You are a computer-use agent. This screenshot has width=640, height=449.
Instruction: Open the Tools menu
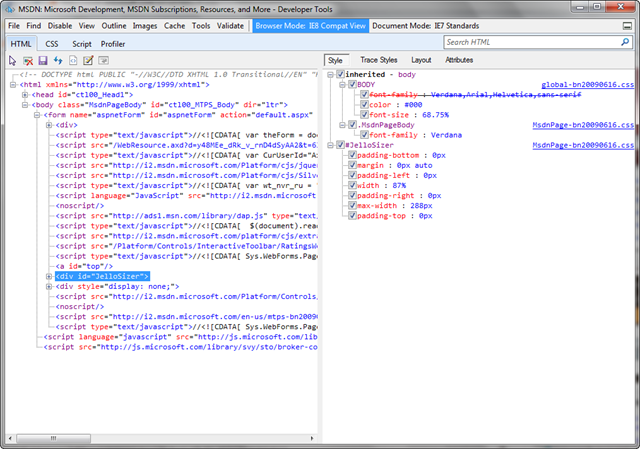point(201,26)
